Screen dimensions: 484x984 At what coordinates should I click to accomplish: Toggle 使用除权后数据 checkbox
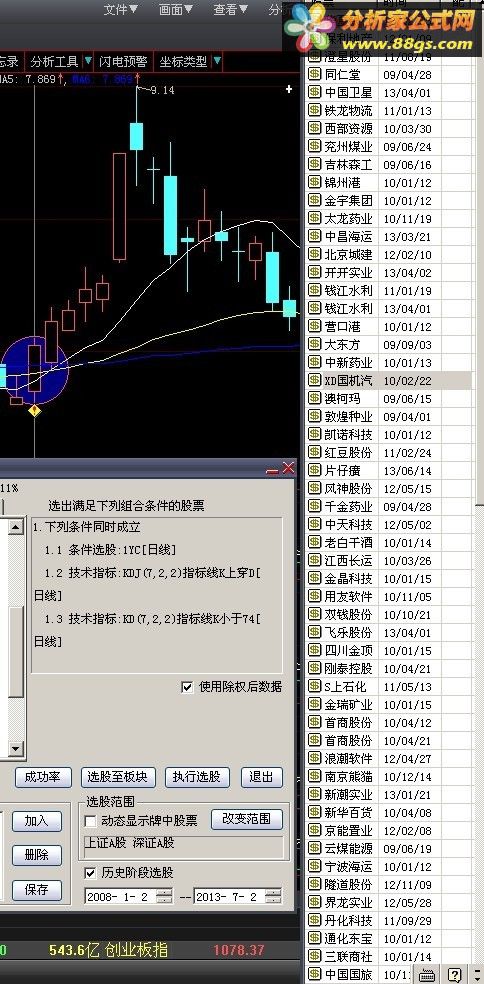point(187,687)
